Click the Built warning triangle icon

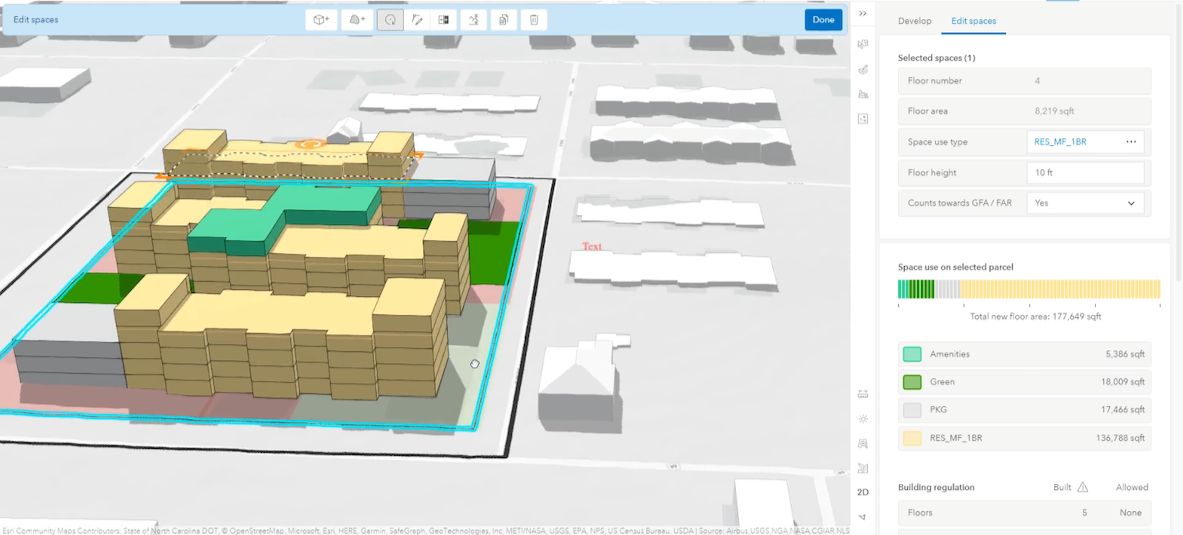(1082, 487)
